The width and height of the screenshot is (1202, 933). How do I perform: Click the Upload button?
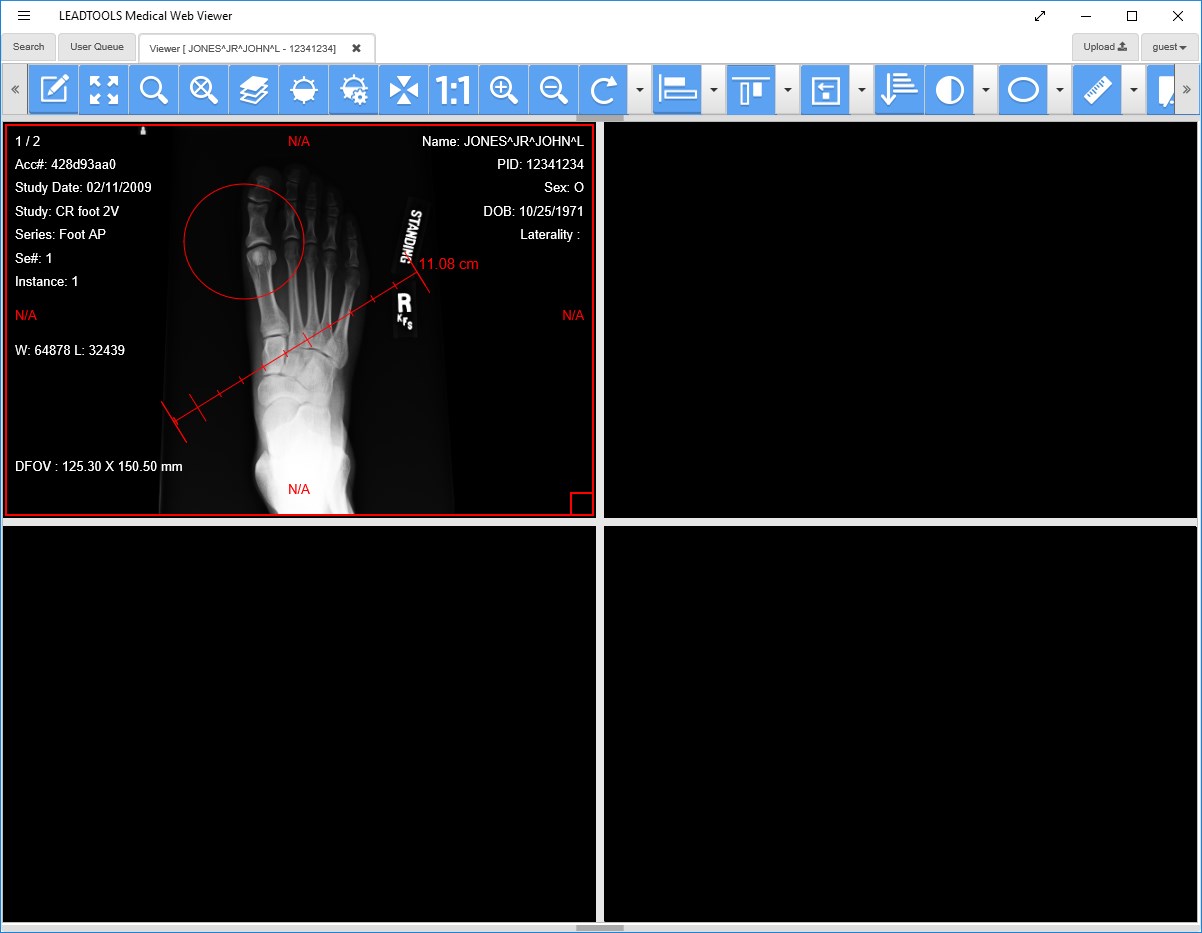point(1104,46)
